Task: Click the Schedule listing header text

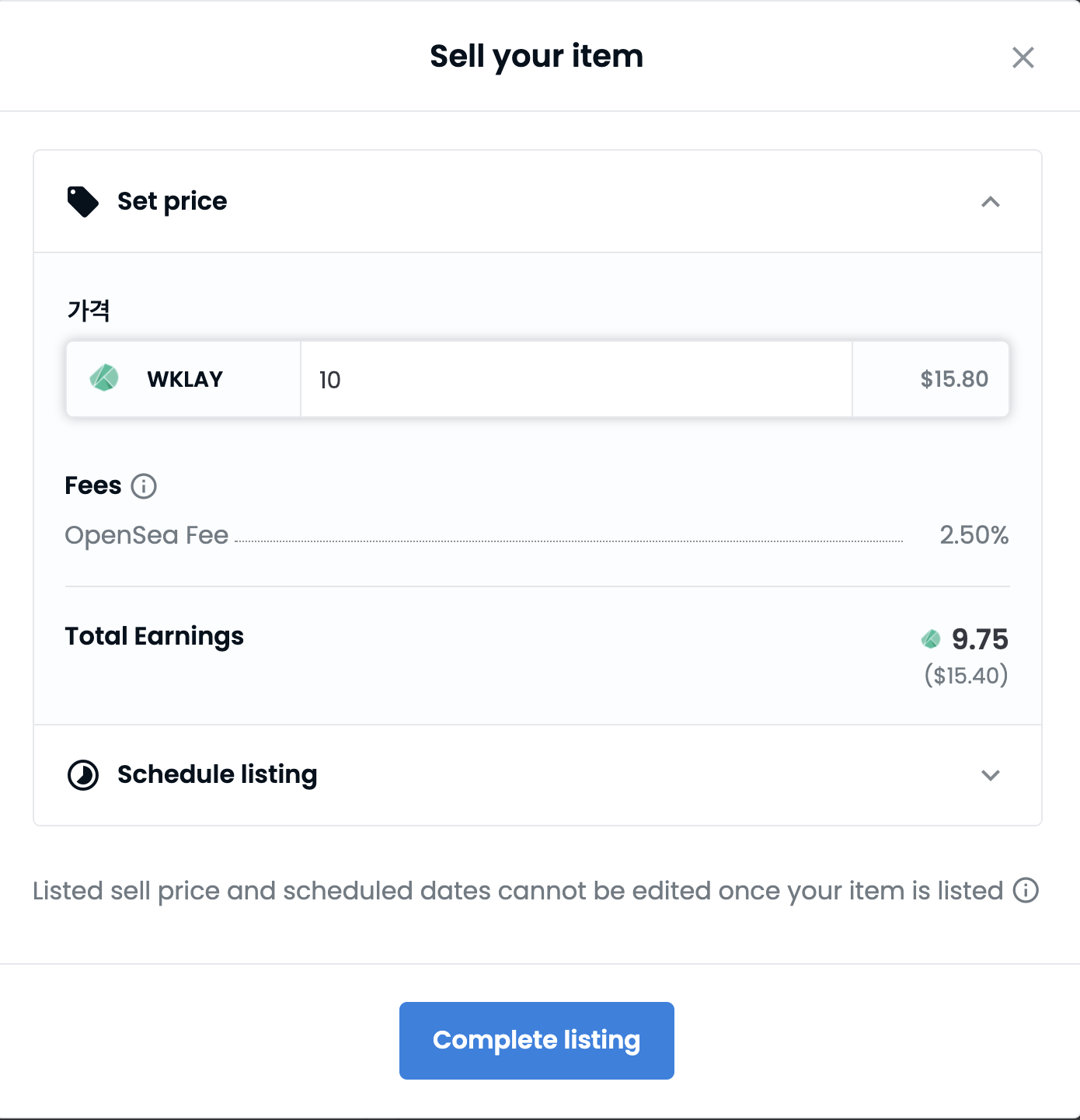Action: tap(218, 774)
